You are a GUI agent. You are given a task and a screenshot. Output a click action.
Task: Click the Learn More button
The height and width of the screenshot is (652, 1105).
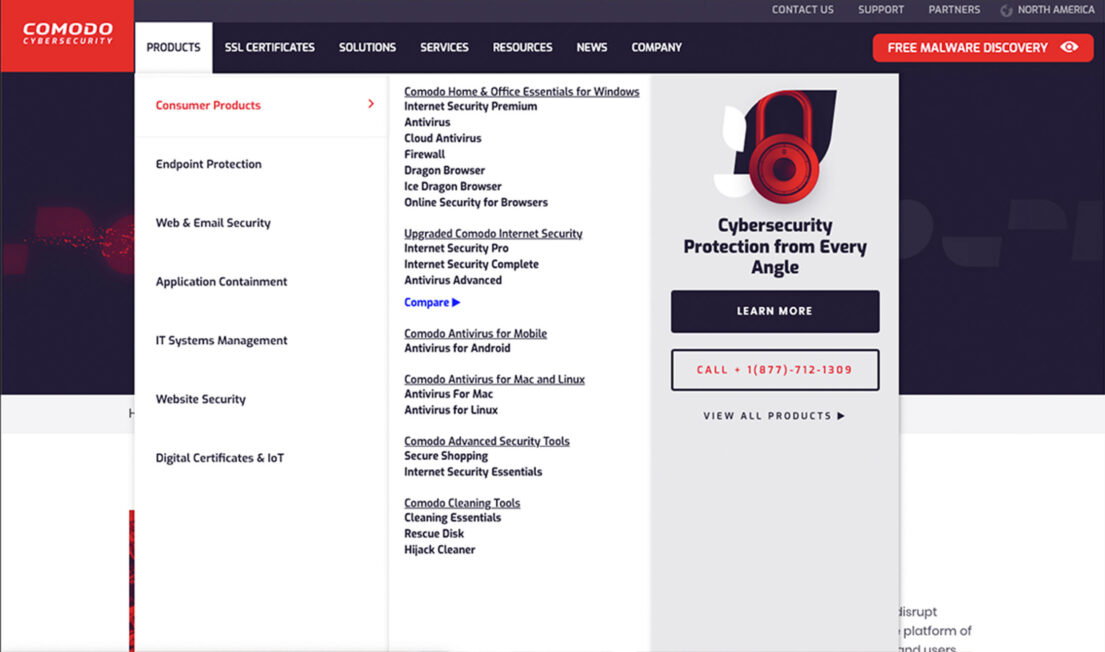click(774, 312)
